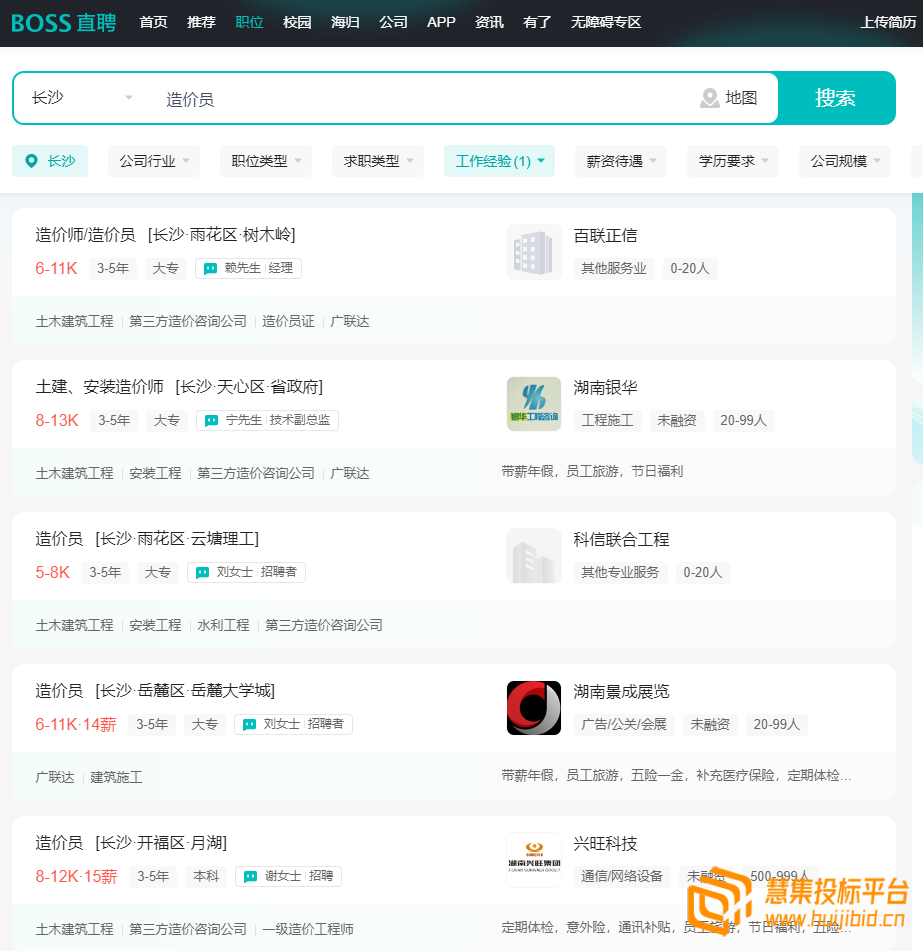Click 通信/网络设备 industry tag
The height and width of the screenshot is (951, 923).
[x=622, y=876]
